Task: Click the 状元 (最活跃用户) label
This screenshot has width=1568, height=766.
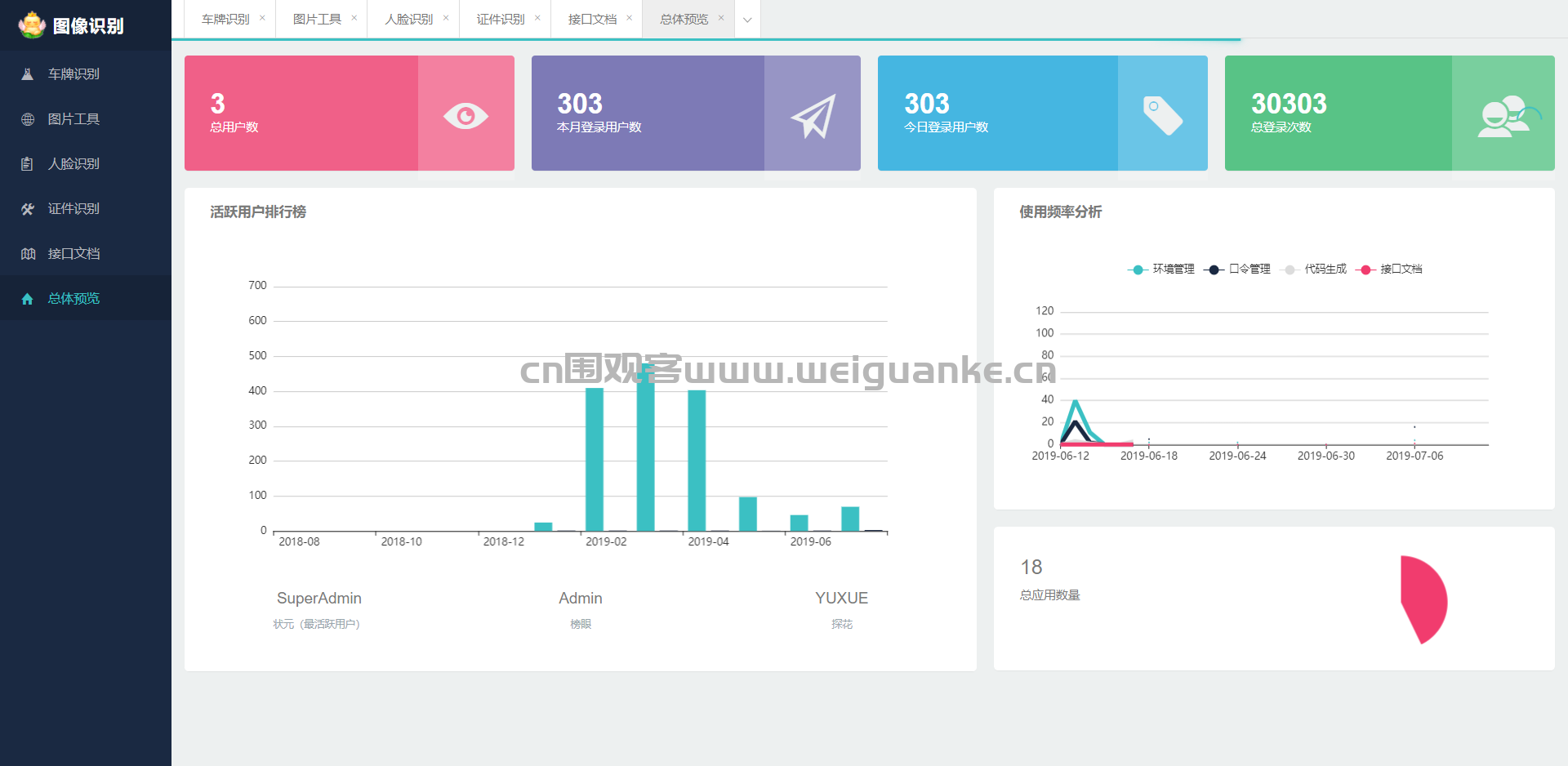Action: [317, 625]
